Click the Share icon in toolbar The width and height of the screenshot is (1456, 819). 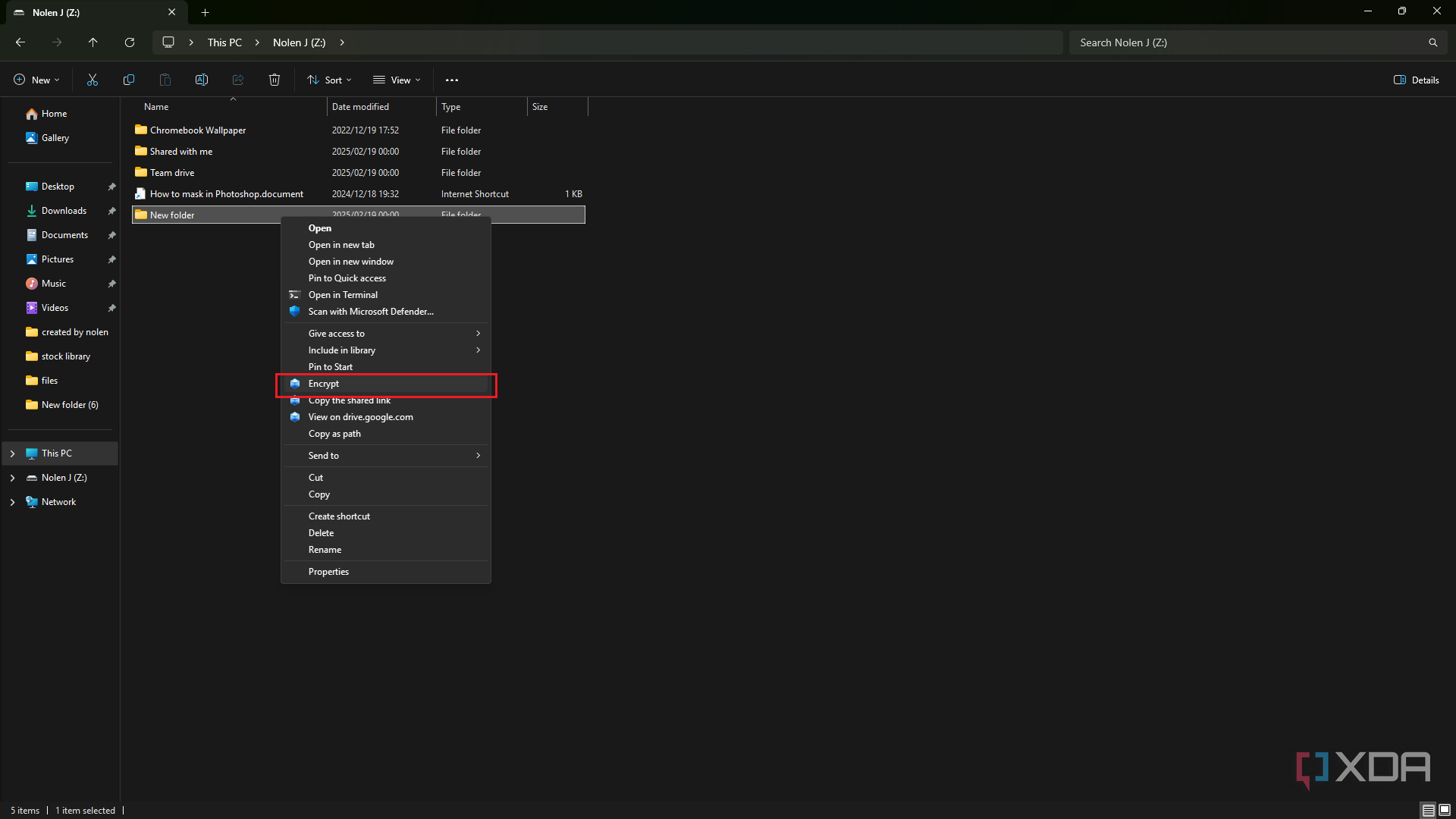pos(238,80)
